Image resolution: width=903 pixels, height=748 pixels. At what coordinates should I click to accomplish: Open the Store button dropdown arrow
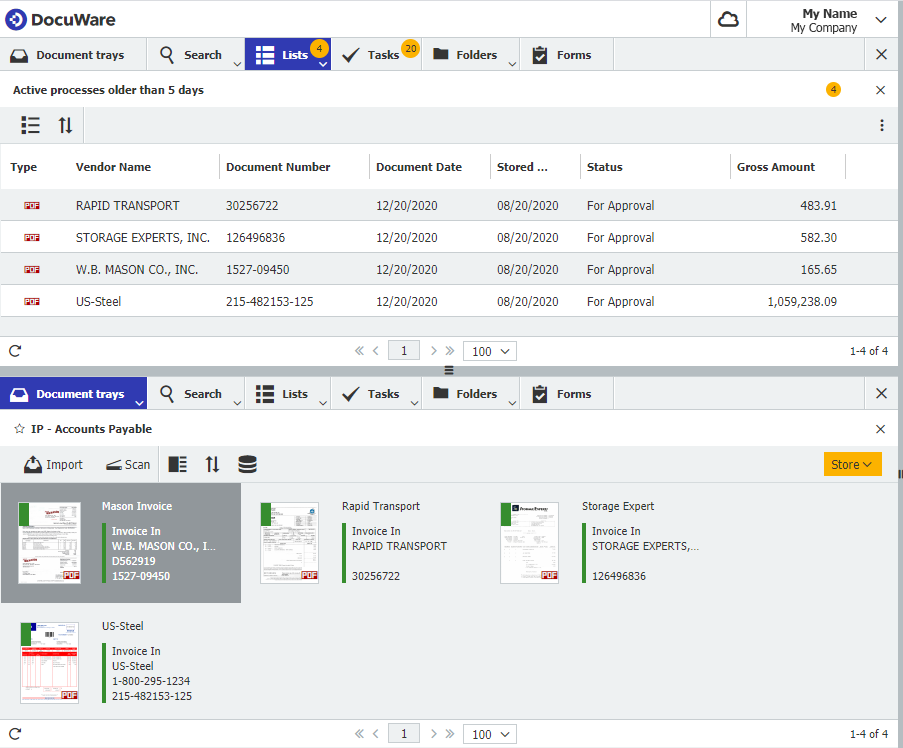(866, 464)
